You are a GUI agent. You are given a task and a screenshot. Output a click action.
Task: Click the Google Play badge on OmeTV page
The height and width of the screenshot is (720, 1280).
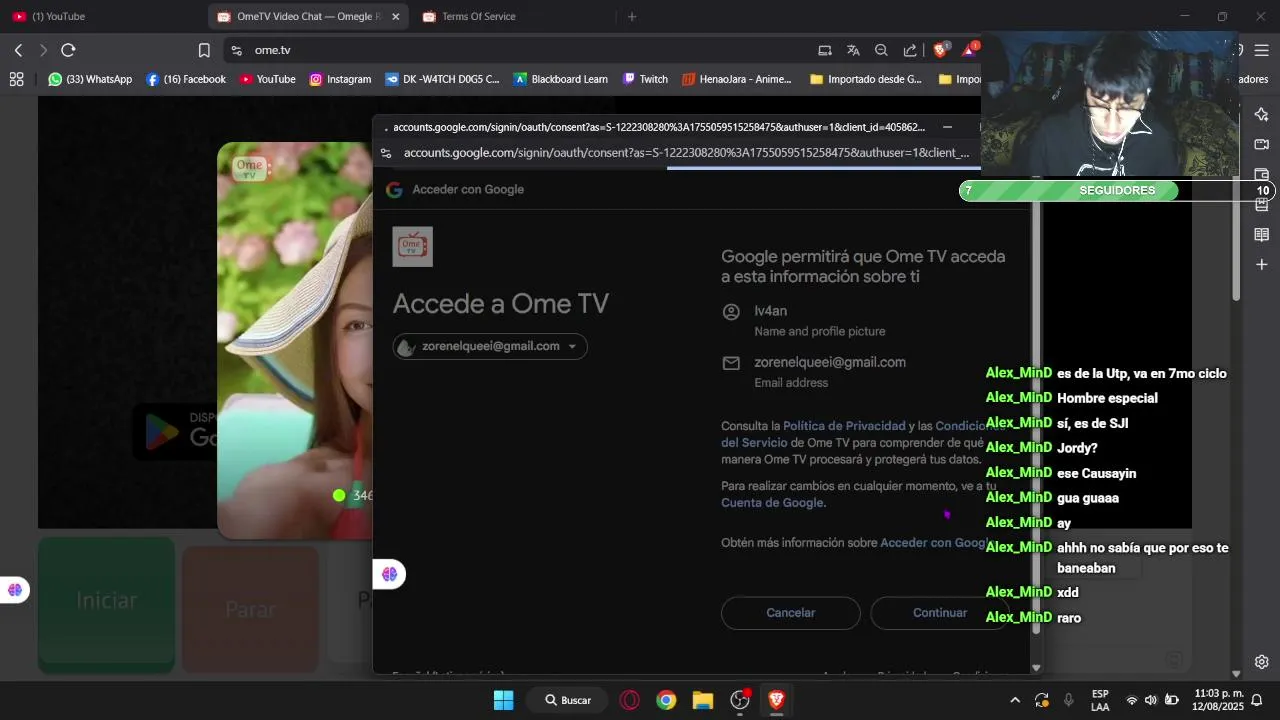[x=176, y=432]
